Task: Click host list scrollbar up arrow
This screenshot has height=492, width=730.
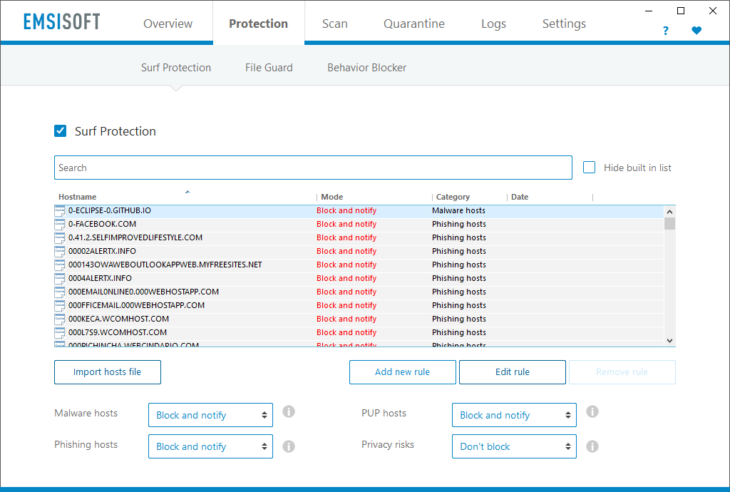Action: coord(669,211)
